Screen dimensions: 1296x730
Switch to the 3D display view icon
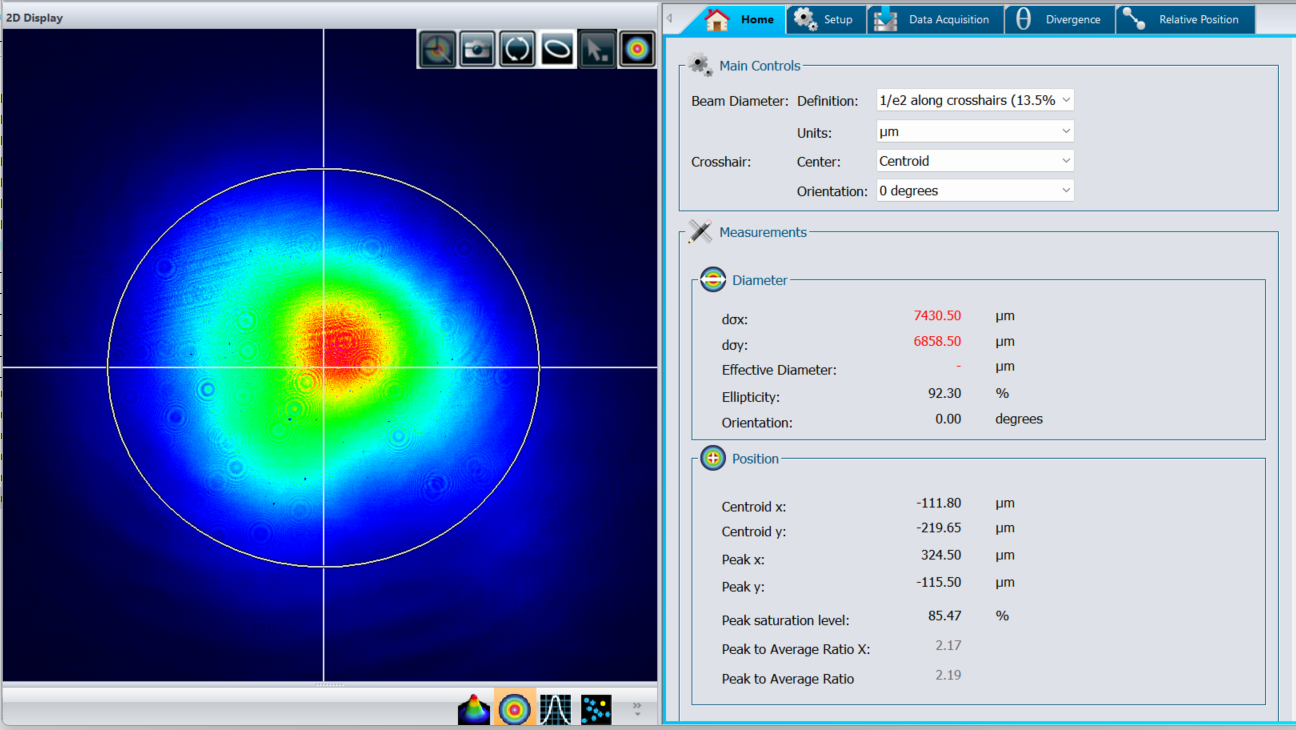click(x=474, y=709)
